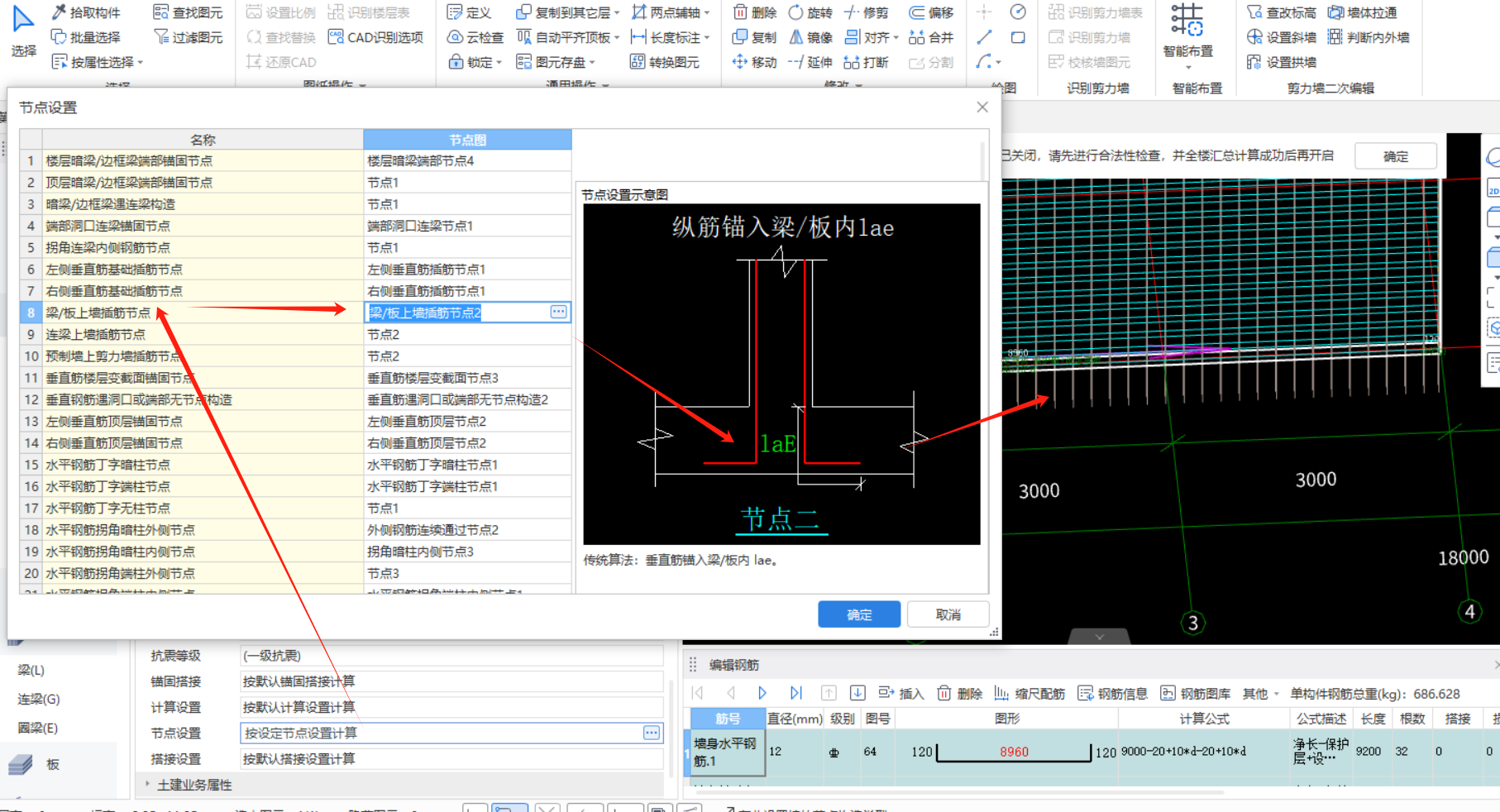Click 搭接设置 property value field
1500x812 pixels.
(x=451, y=758)
